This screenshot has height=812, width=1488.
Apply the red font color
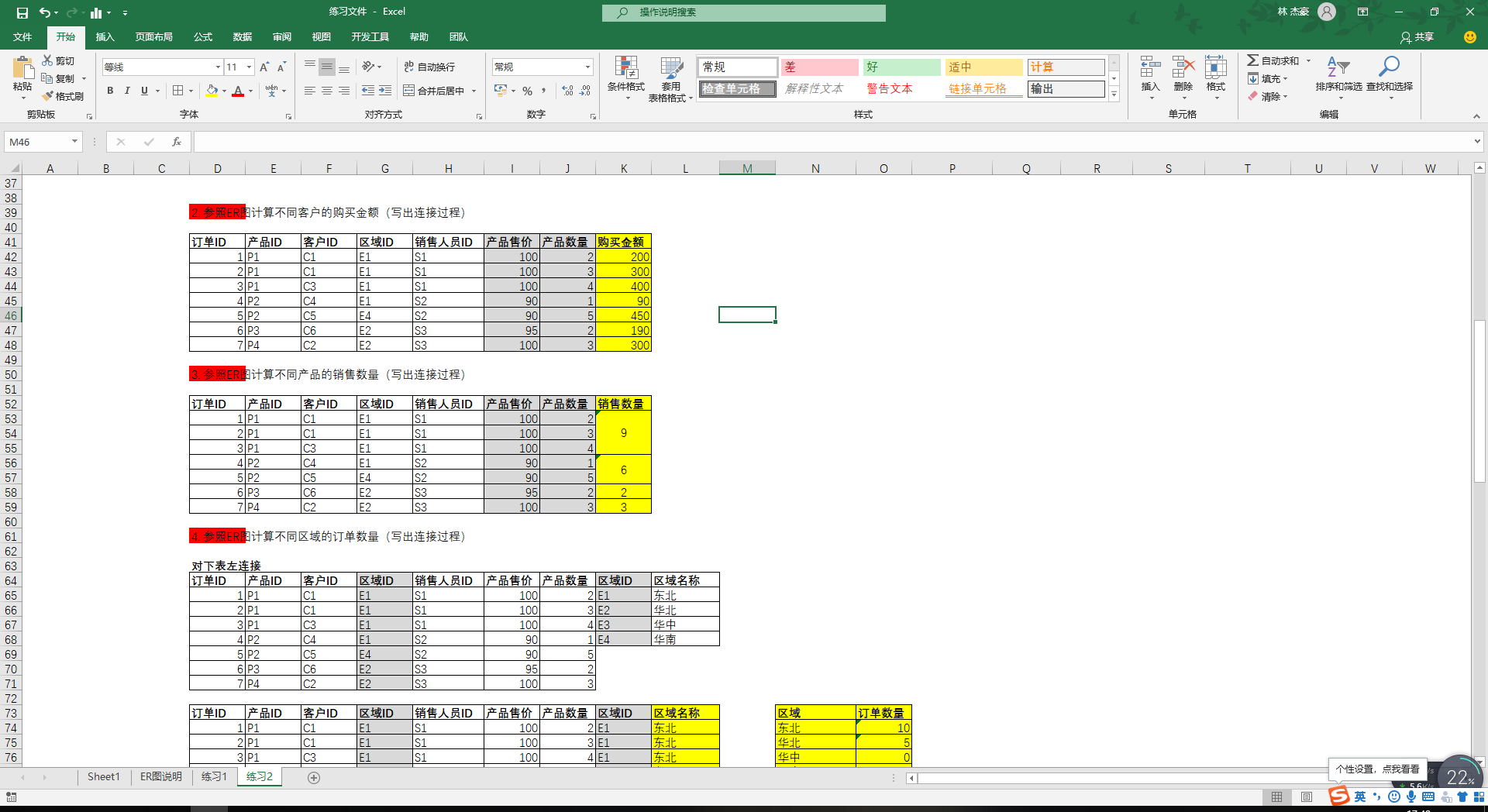[238, 91]
